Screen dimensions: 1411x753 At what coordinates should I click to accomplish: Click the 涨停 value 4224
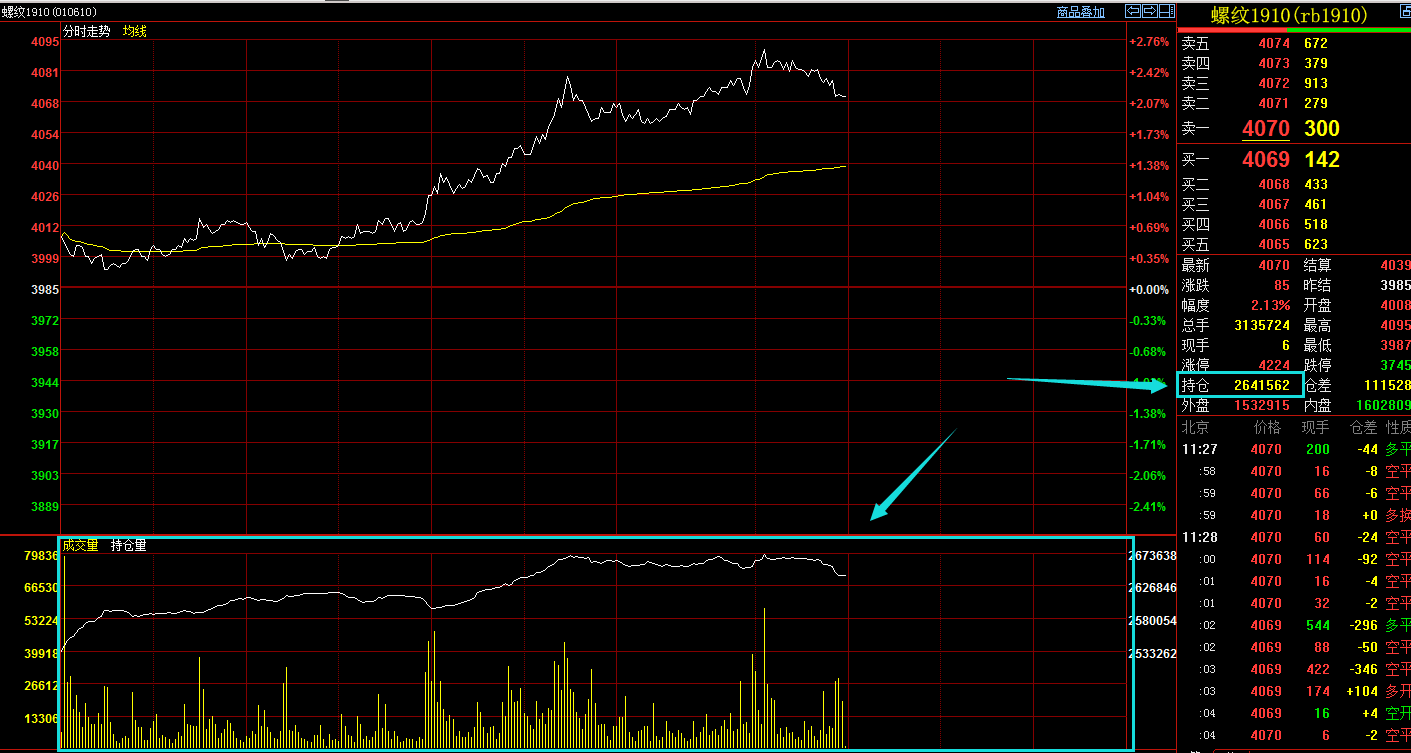click(x=1275, y=365)
